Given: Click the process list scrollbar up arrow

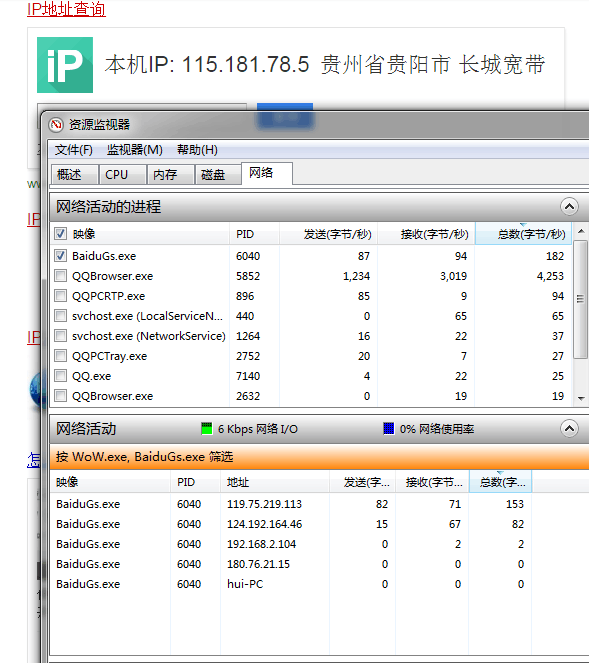Looking at the screenshot, I should (x=581, y=231).
